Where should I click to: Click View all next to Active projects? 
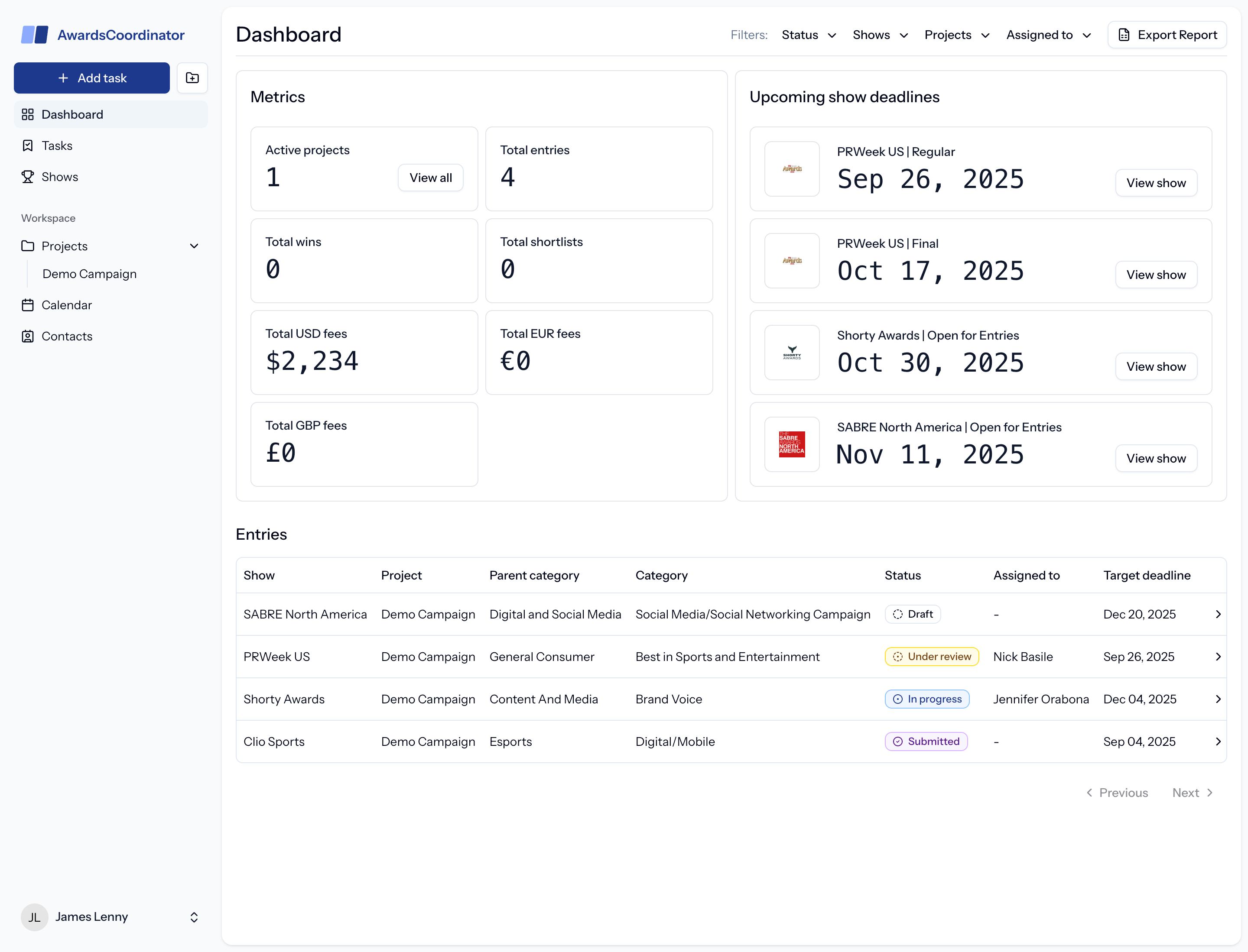coord(430,178)
